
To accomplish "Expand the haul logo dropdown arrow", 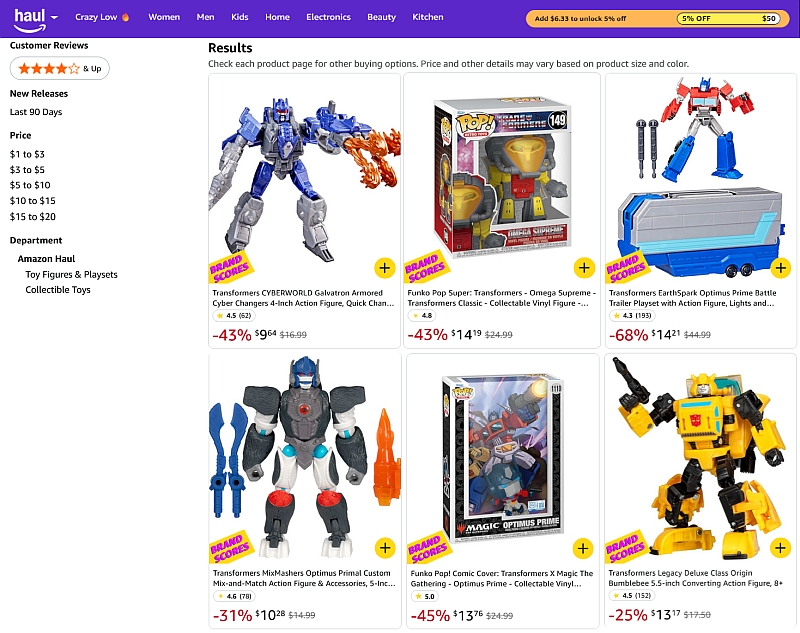I will 54,17.
